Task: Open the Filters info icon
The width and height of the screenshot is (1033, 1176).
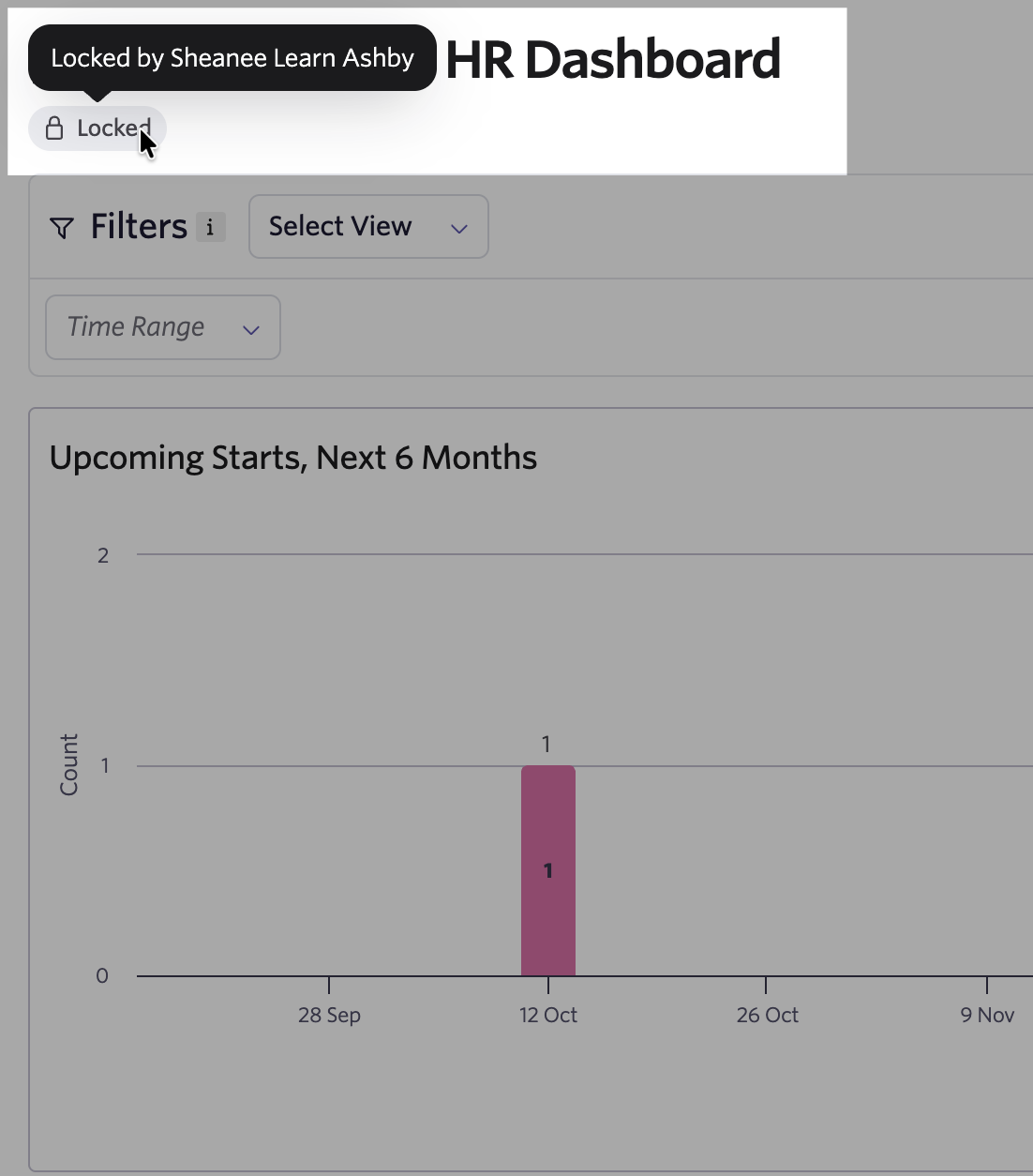Action: pos(210,227)
